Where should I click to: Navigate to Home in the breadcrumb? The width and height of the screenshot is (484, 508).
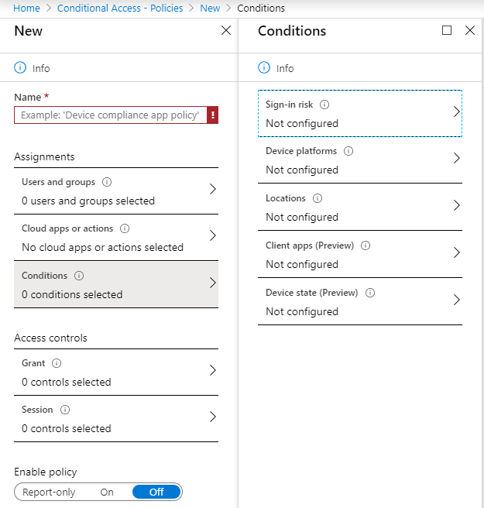(26, 8)
